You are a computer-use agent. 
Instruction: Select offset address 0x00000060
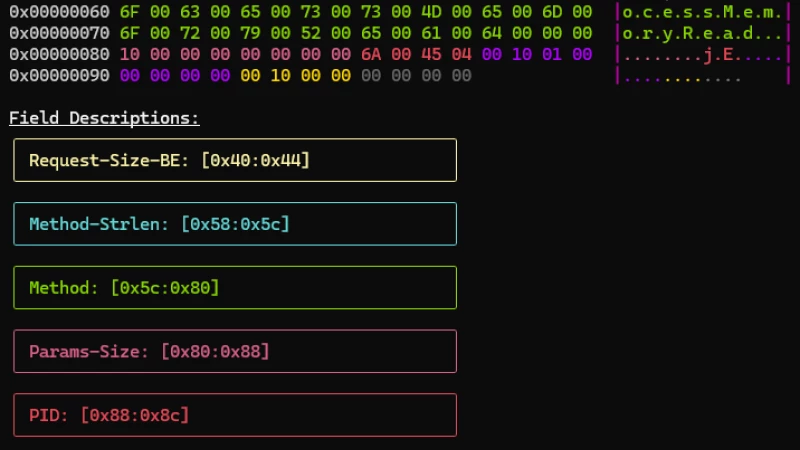pyautogui.click(x=59, y=12)
